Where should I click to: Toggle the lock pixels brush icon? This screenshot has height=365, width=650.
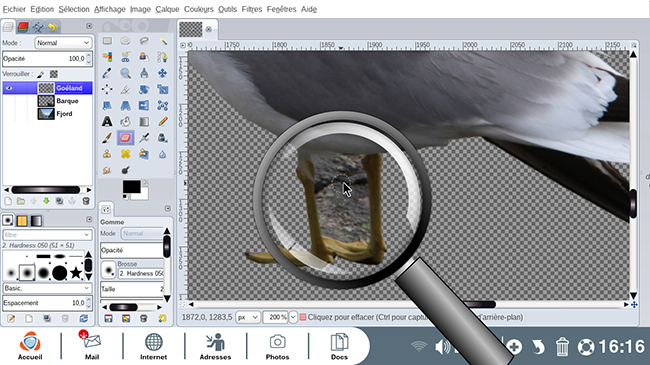point(41,74)
